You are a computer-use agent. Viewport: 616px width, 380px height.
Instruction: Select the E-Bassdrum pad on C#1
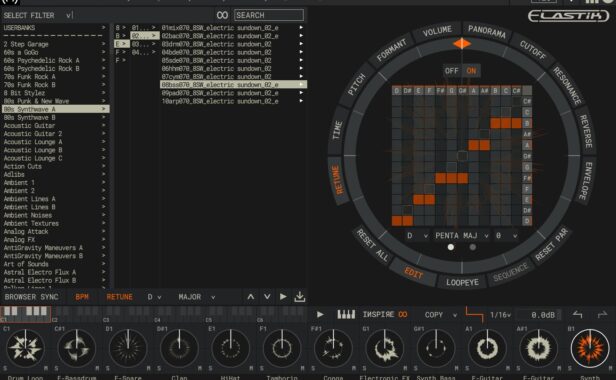[x=77, y=349]
